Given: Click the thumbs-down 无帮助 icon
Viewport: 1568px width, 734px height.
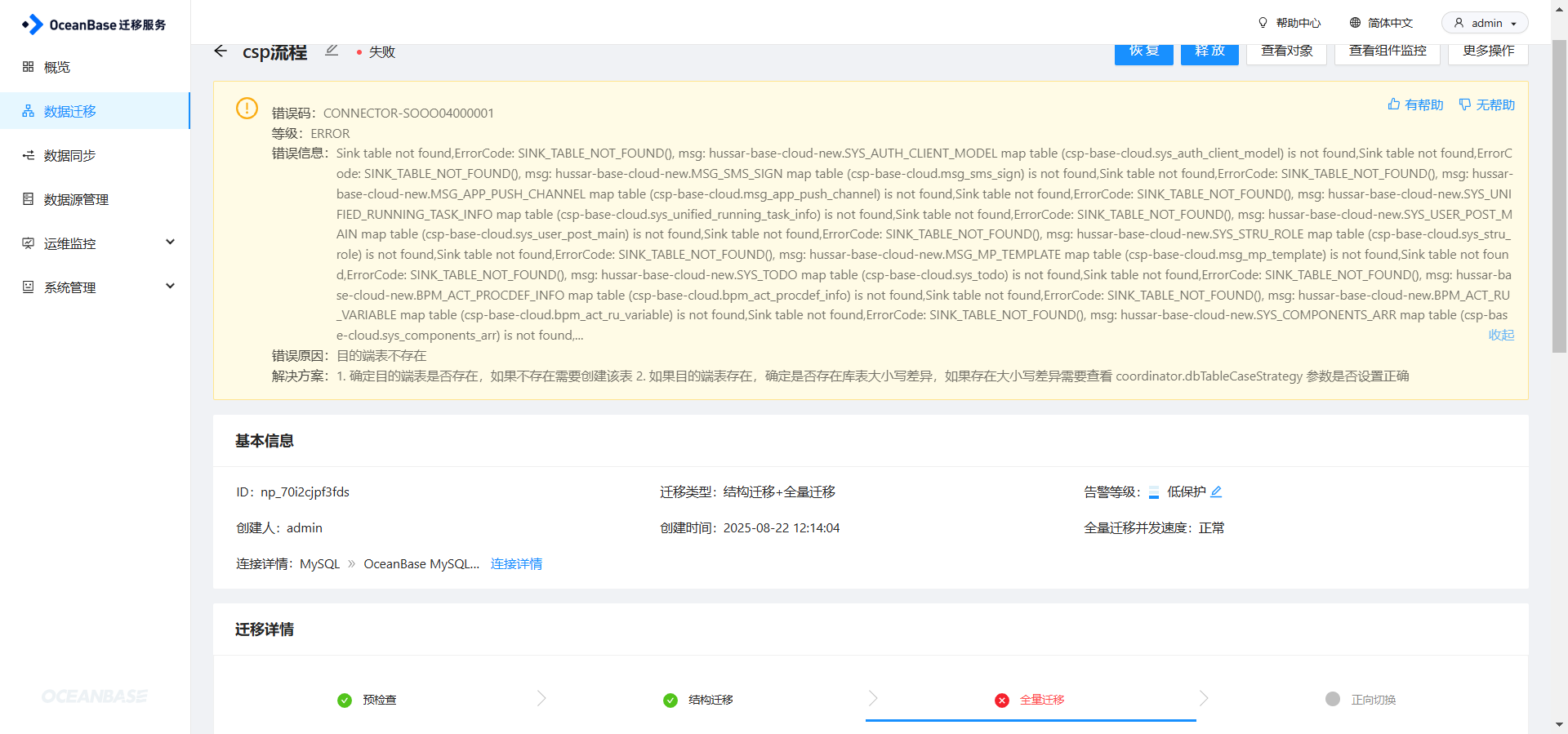Looking at the screenshot, I should (x=1465, y=105).
